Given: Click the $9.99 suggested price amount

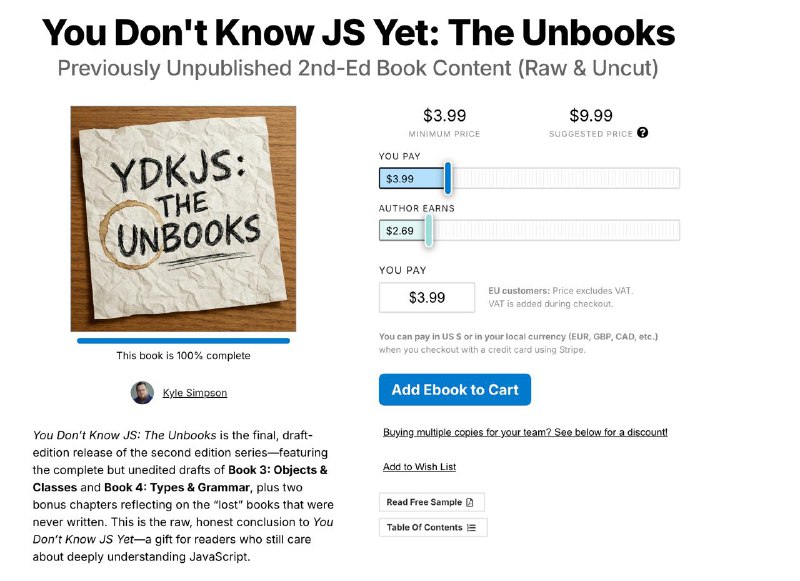Looking at the screenshot, I should tap(591, 115).
